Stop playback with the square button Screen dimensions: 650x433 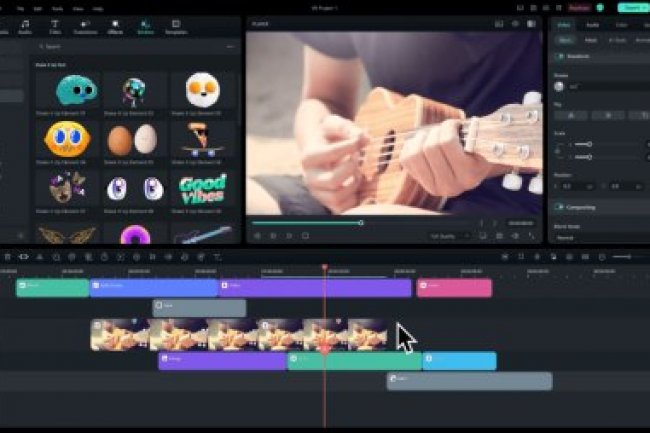[306, 236]
